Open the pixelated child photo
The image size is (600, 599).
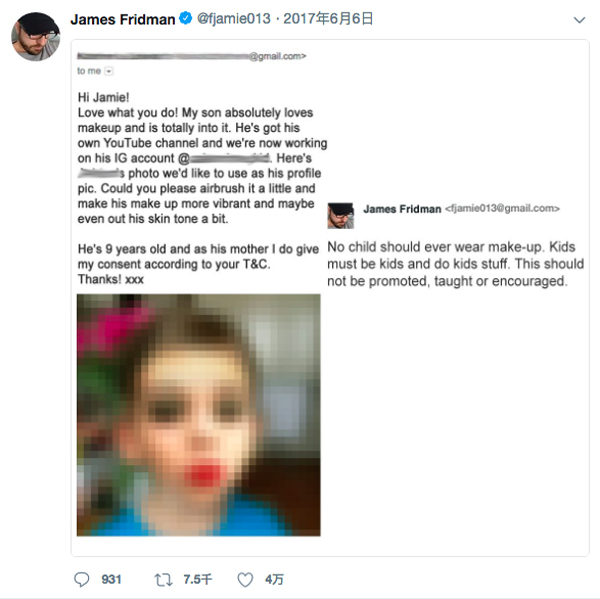point(198,414)
